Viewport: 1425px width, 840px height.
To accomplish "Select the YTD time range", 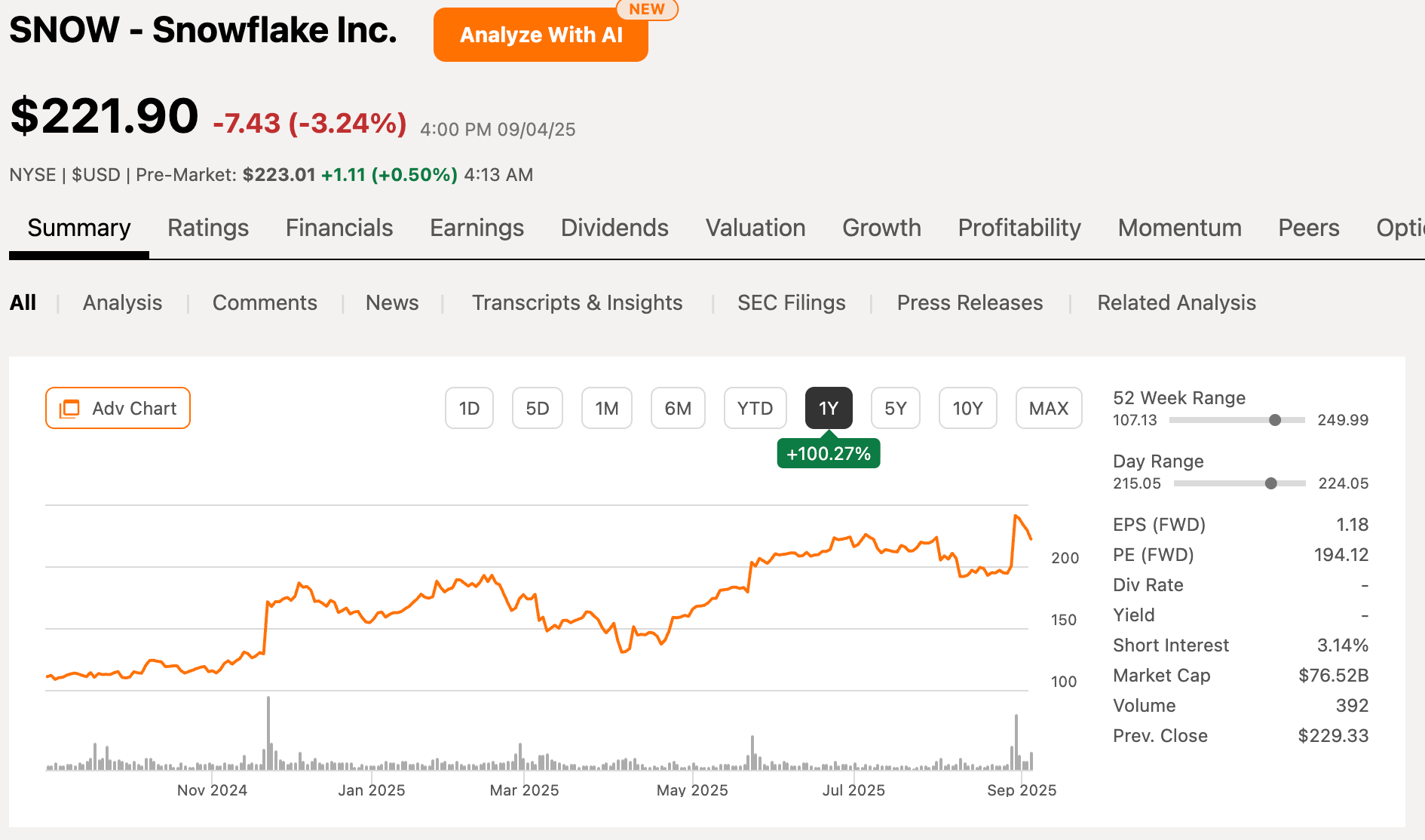I will (755, 408).
